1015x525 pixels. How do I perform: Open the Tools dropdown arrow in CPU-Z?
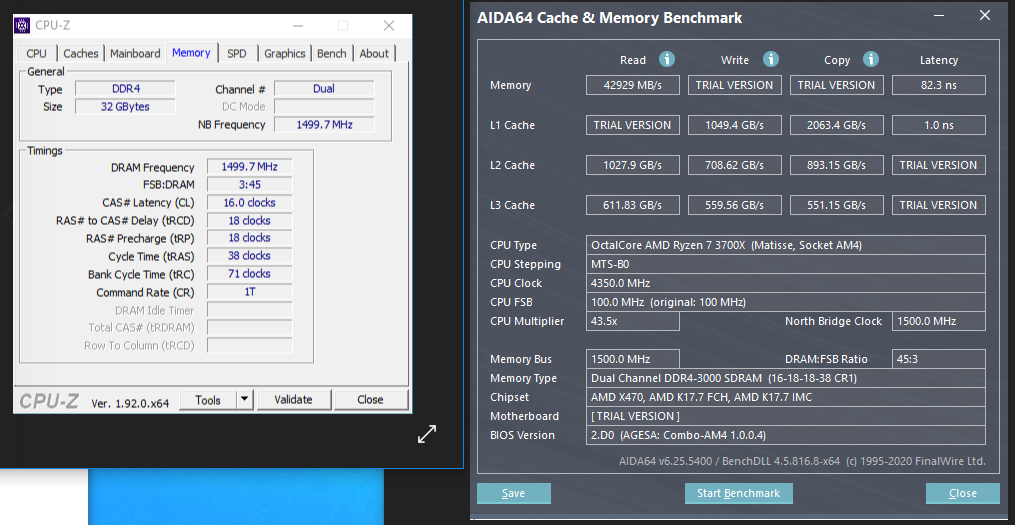(244, 400)
